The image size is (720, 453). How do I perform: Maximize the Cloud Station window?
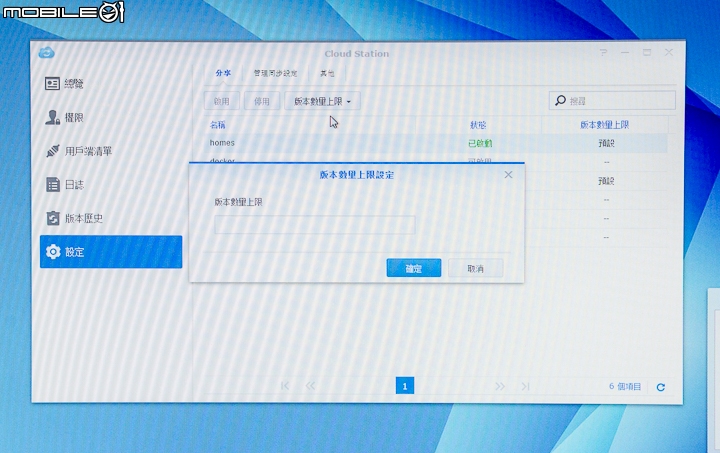click(647, 52)
